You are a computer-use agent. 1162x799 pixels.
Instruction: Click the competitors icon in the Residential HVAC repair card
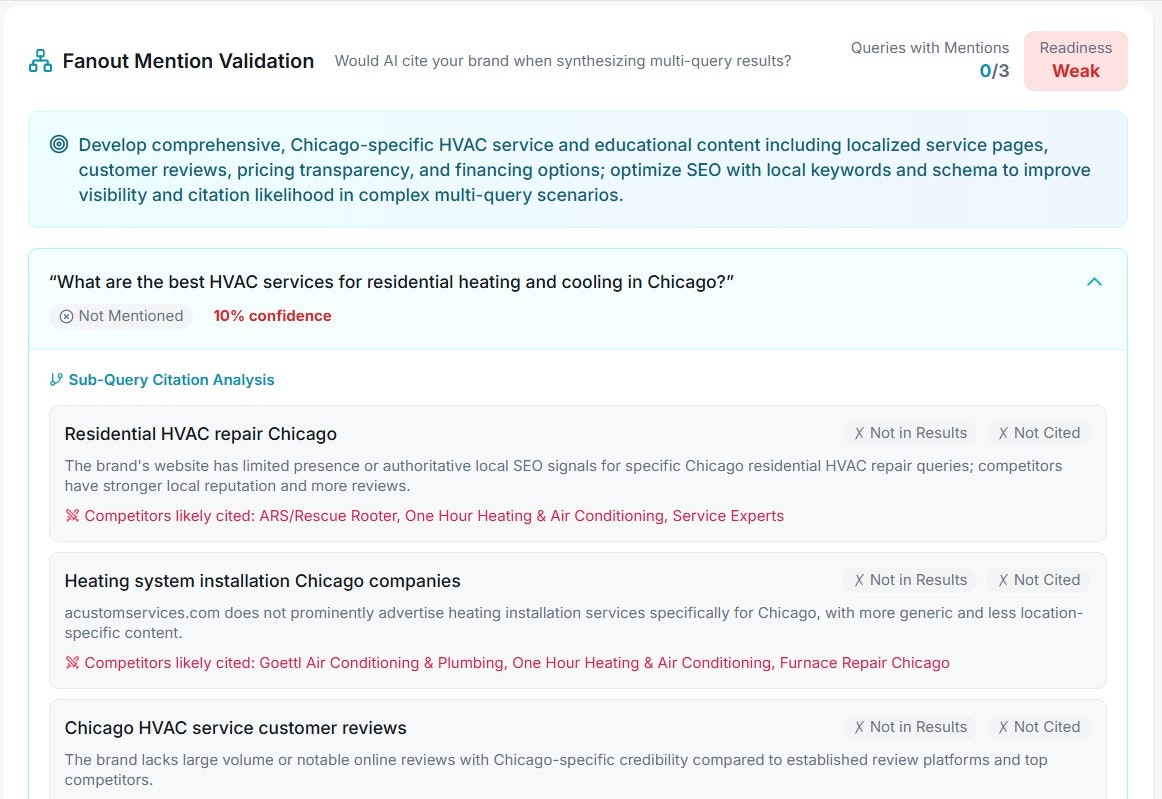(x=72, y=515)
